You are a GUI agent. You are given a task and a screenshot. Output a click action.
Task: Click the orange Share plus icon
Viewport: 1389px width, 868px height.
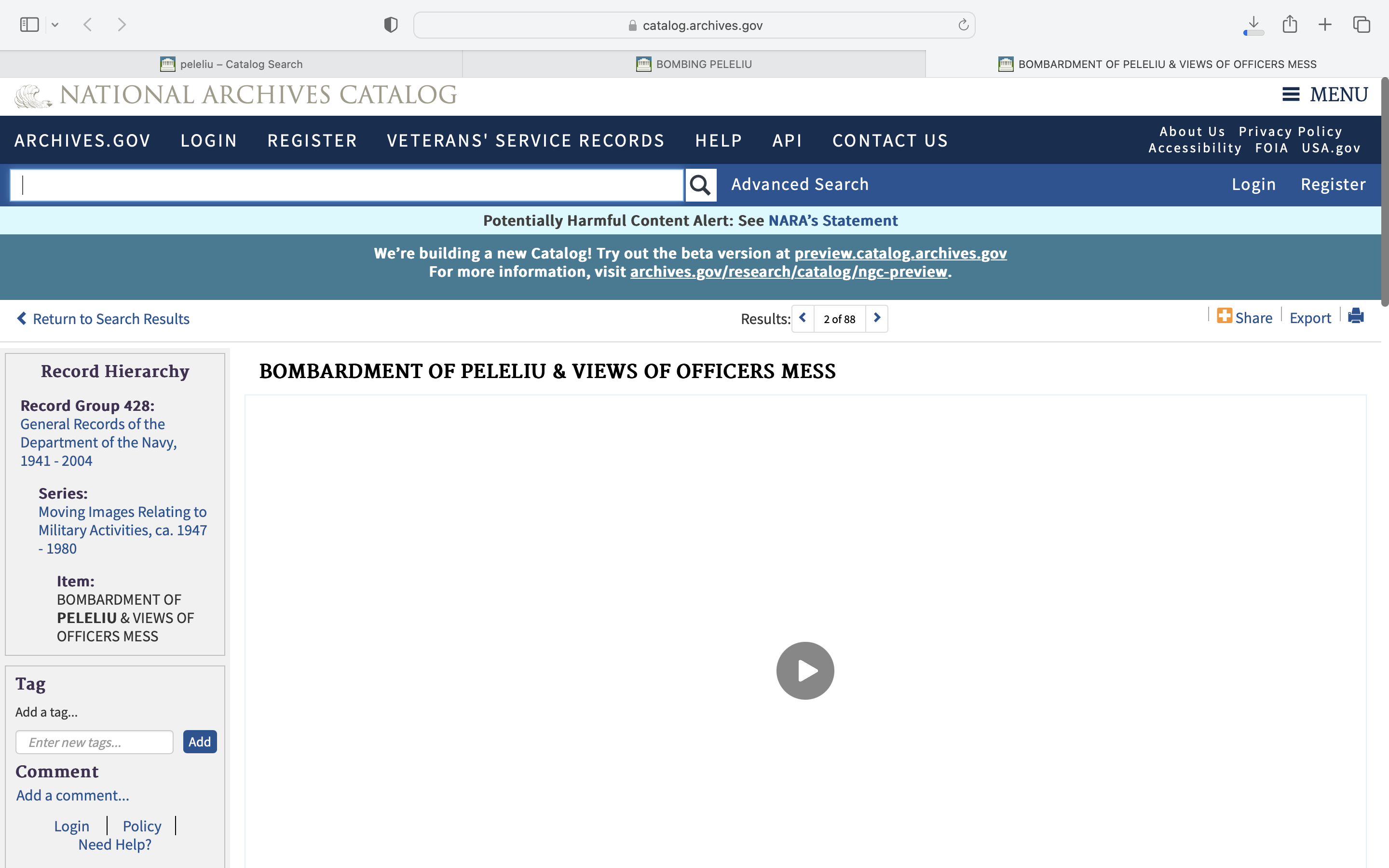point(1224,316)
